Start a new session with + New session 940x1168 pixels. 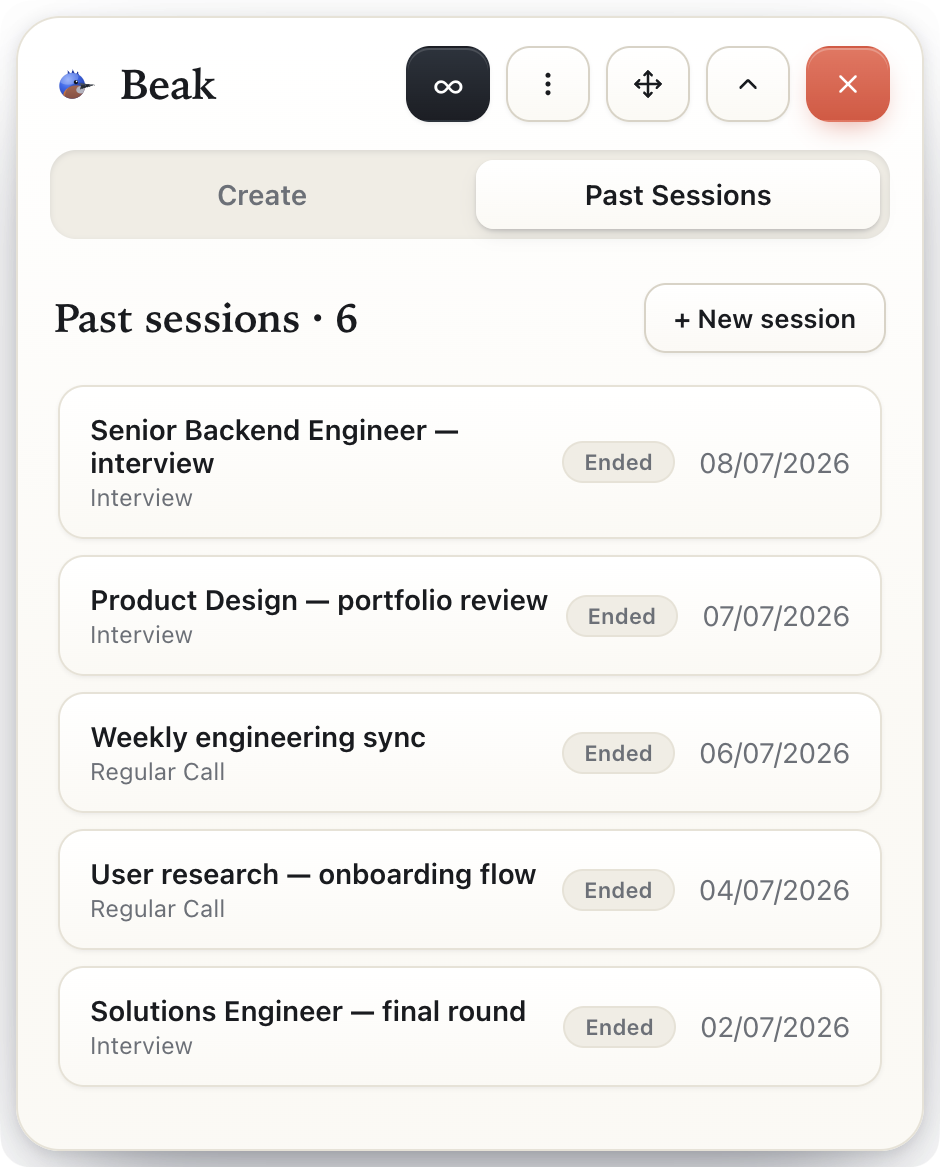[765, 318]
